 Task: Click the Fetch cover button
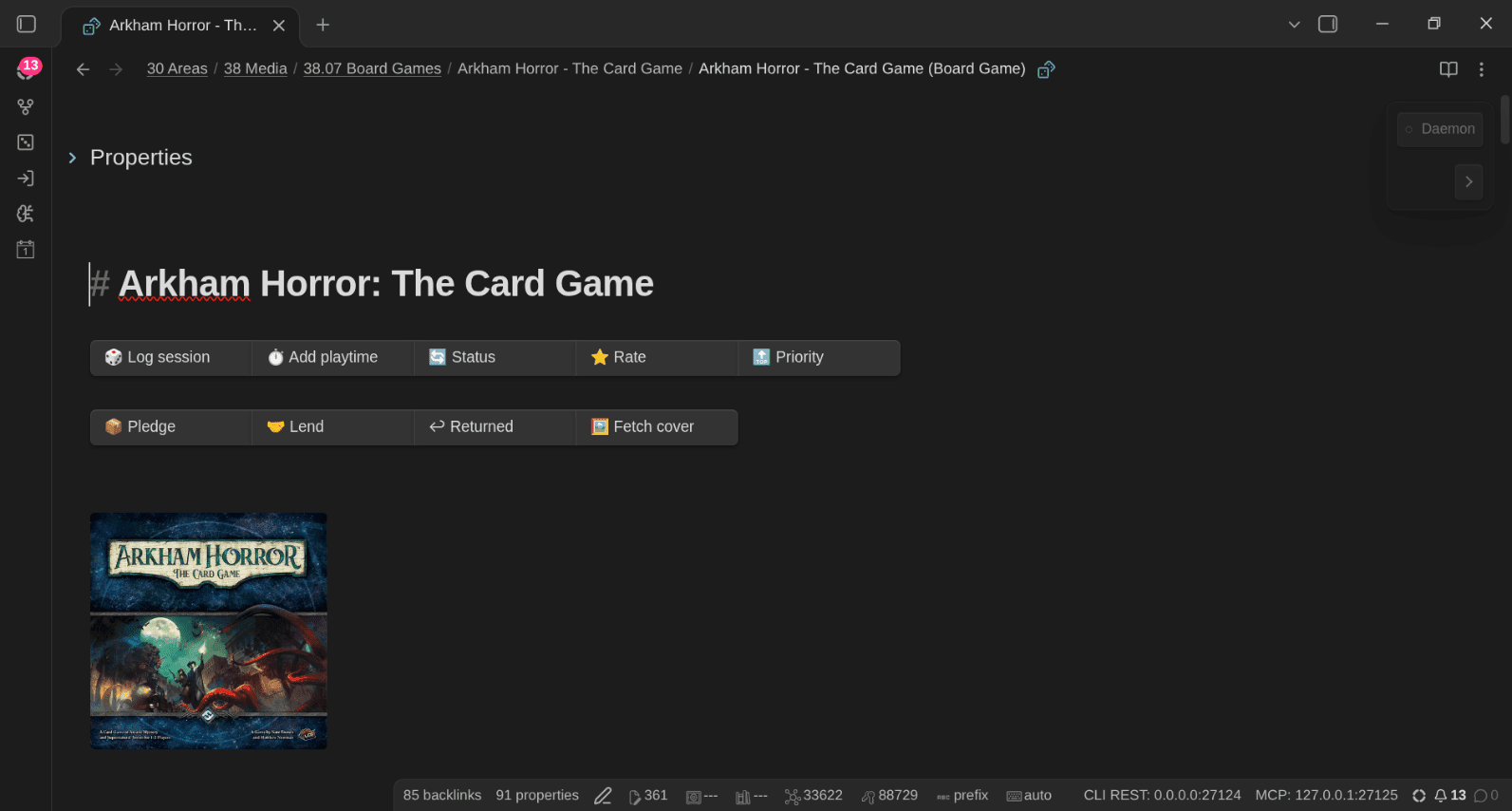coord(658,426)
